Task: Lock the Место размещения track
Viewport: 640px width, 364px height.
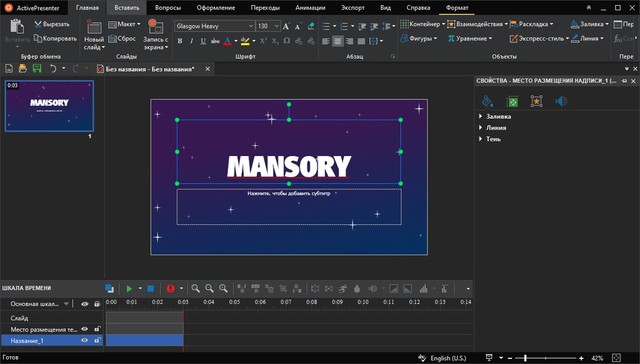Action: click(97, 329)
